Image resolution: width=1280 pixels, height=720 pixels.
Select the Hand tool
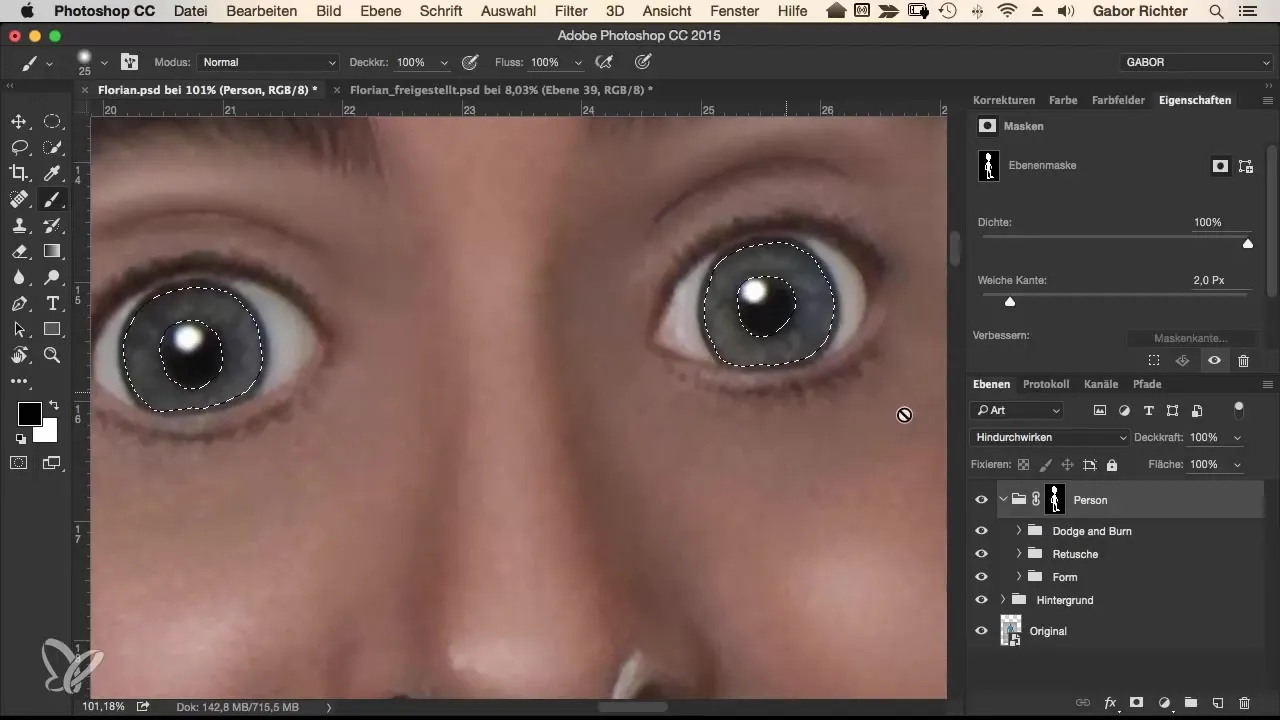point(19,355)
